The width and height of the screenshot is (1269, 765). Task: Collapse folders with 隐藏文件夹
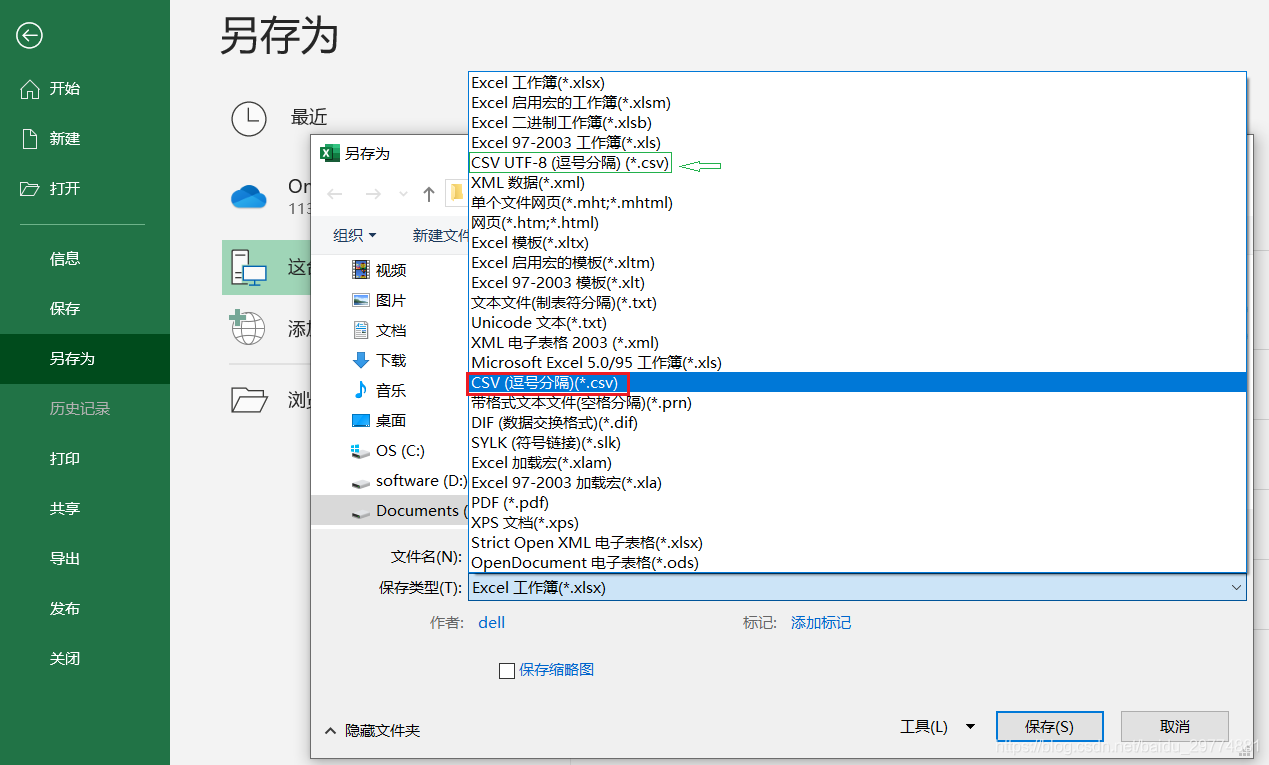pyautogui.click(x=372, y=731)
